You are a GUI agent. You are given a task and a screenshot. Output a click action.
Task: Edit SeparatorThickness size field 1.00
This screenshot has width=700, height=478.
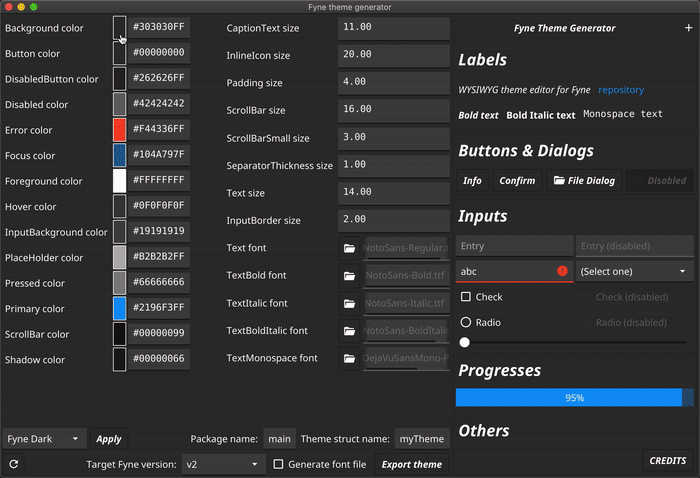click(x=394, y=165)
